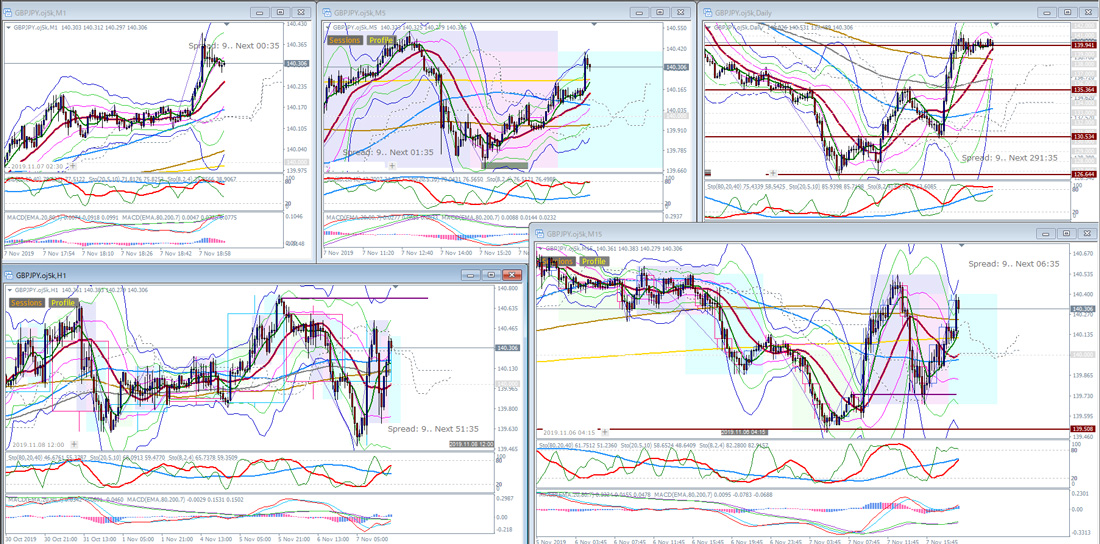Click the 'Spread: 9.. Next 00:35' label in M1 chart
Image resolution: width=1100 pixels, height=544 pixels.
coord(234,46)
